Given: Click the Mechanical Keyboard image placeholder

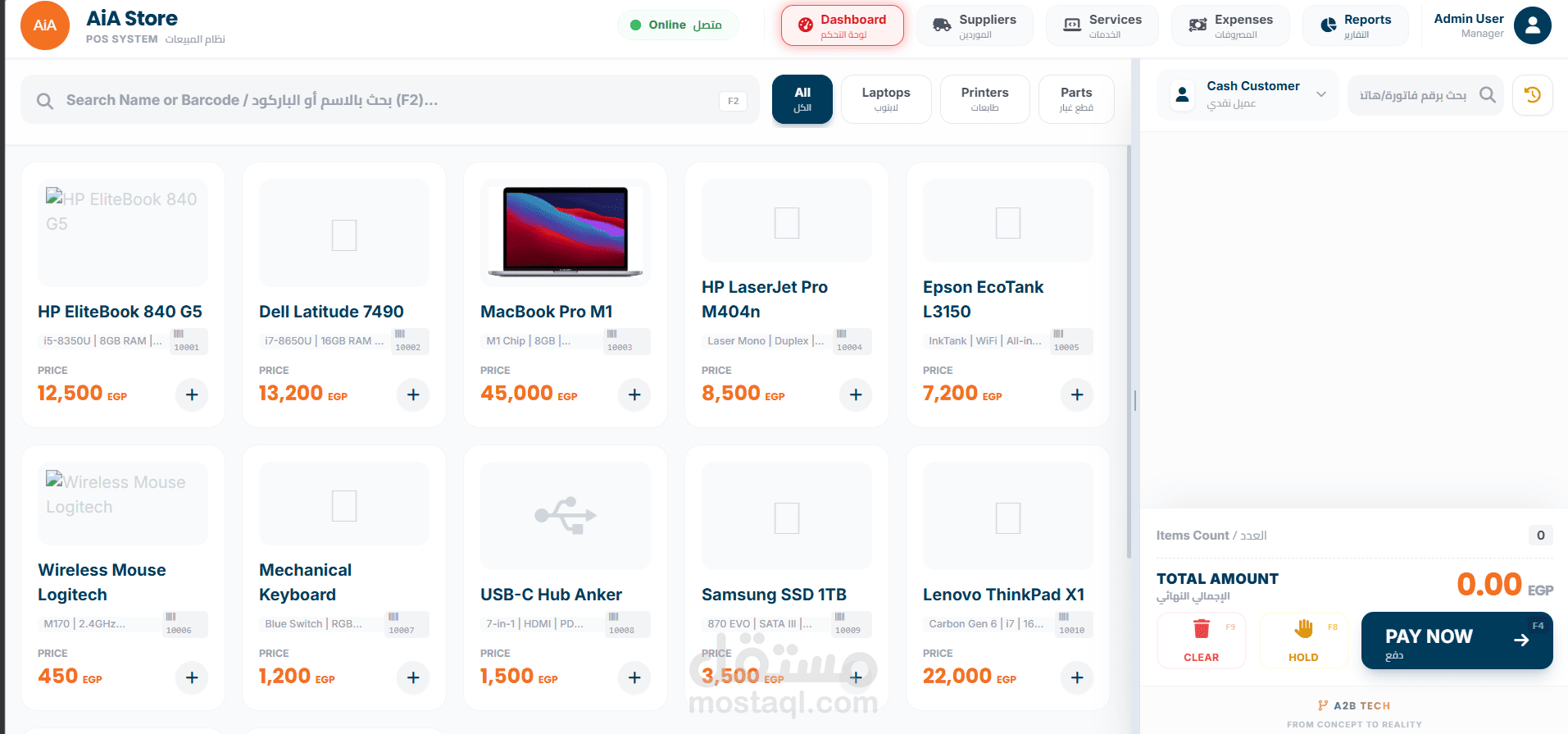Looking at the screenshot, I should pos(344,503).
